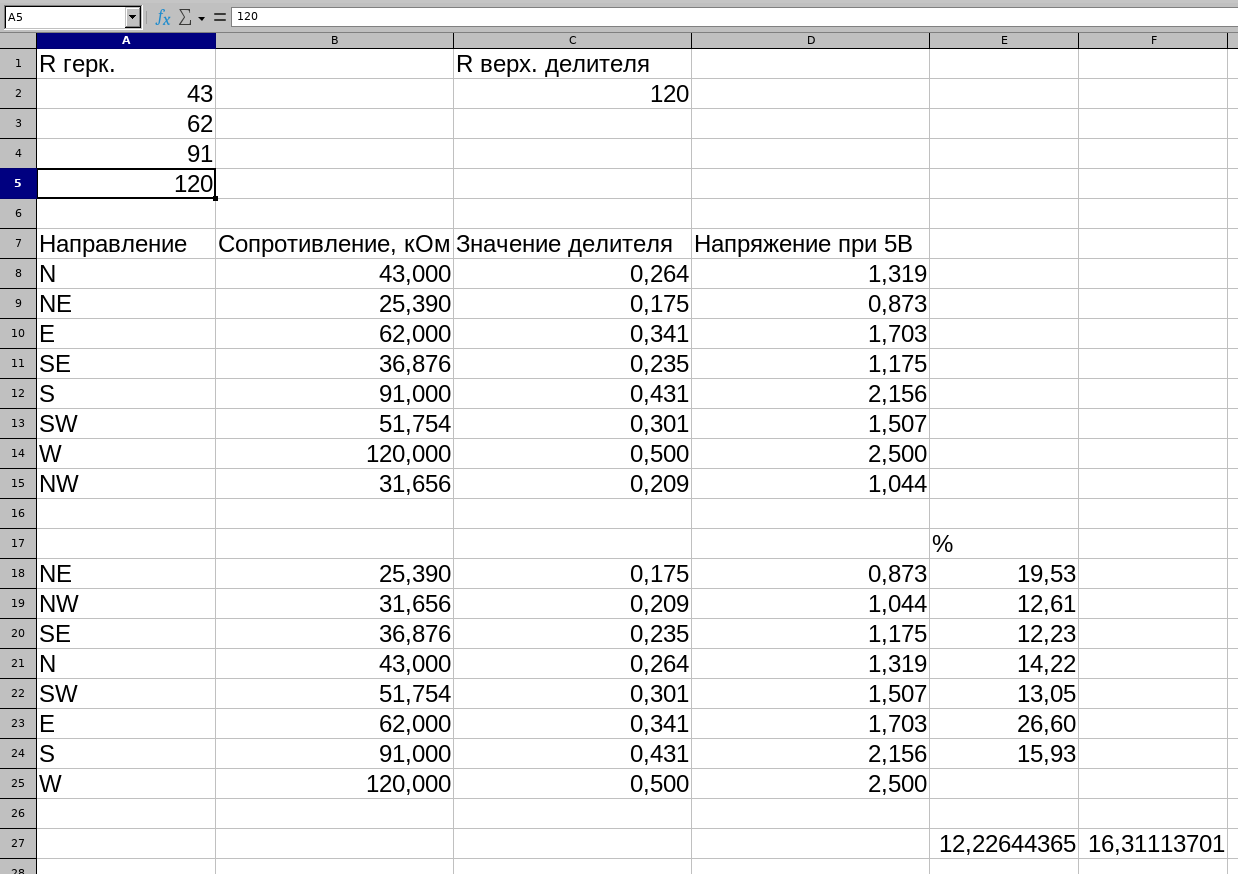Viewport: 1238px width, 874px height.
Task: Select cell D8 with value 1,319
Action: coord(810,274)
